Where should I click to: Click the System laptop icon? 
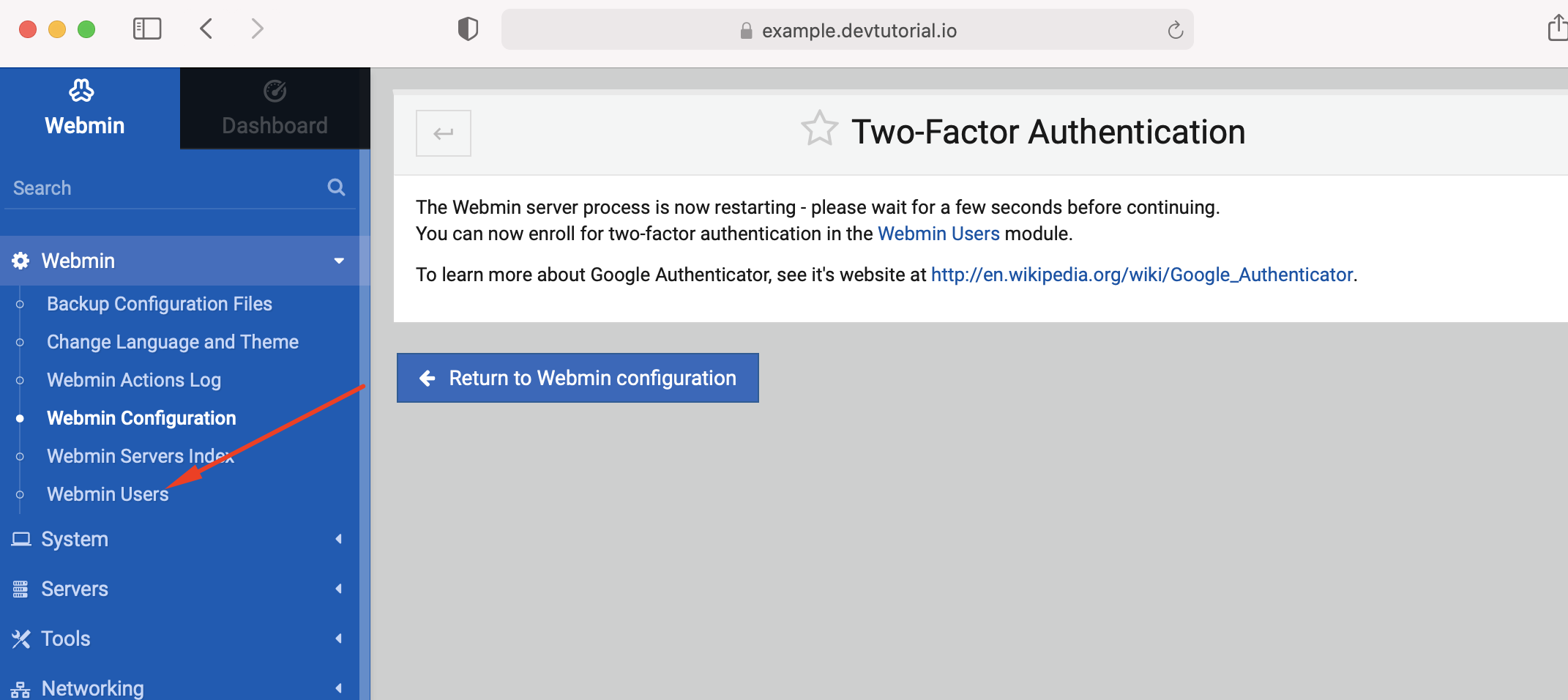pos(21,539)
